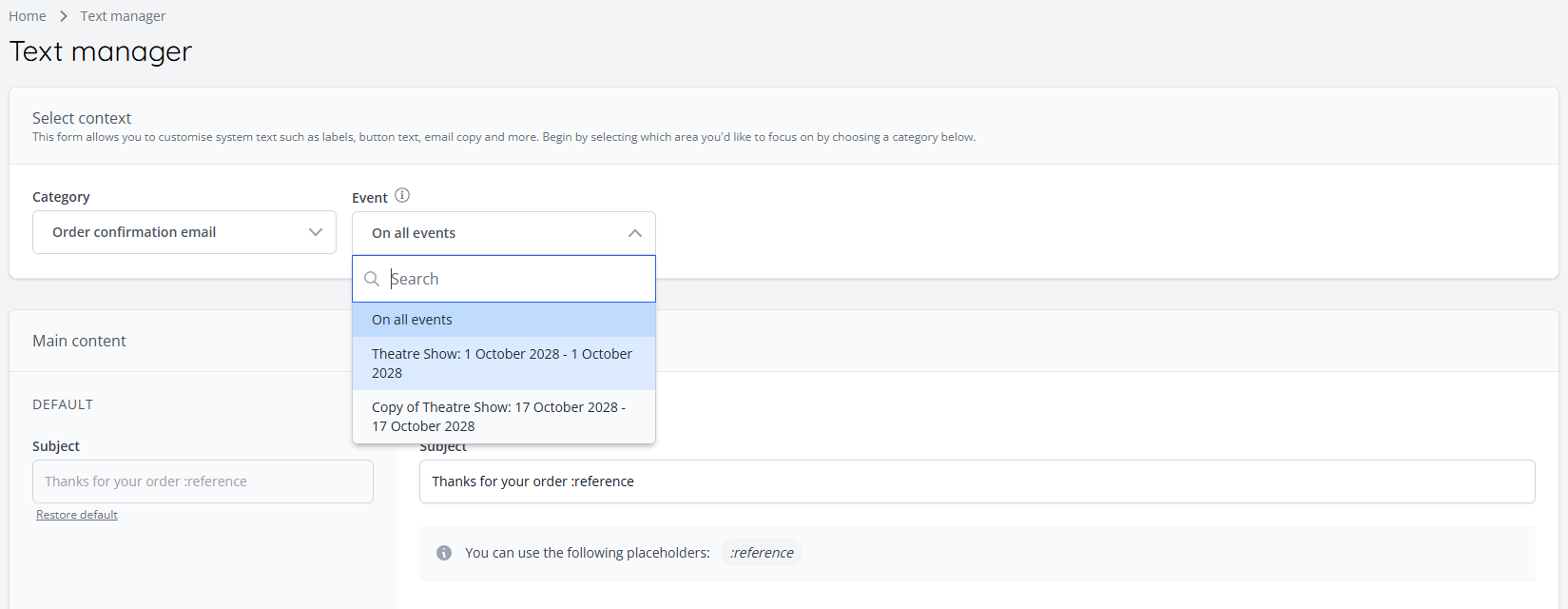Click the default Subject field
The width and height of the screenshot is (1568, 609).
[x=203, y=481]
